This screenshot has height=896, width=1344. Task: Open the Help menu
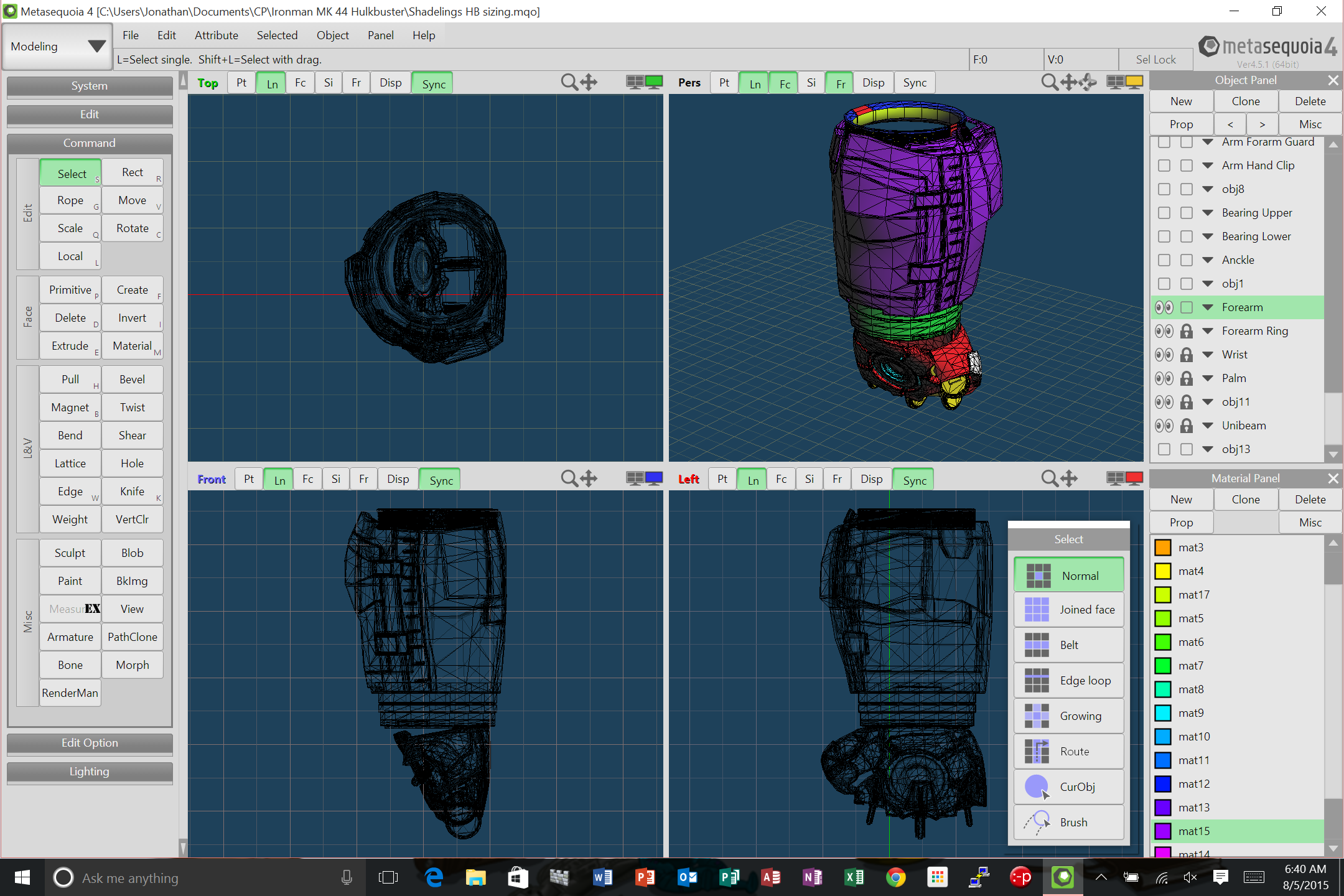[424, 35]
